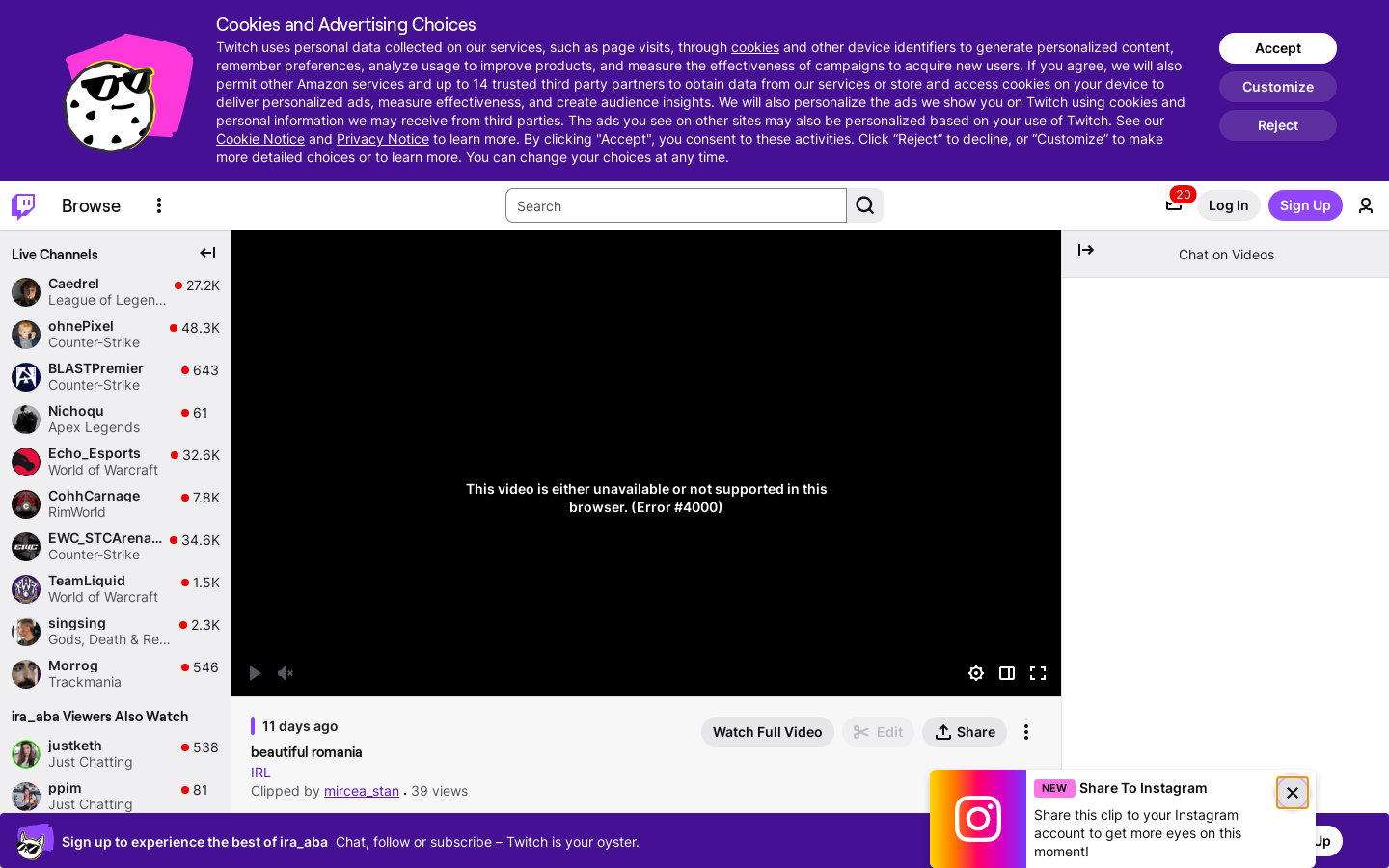The width and height of the screenshot is (1389, 868).
Task: Open the more options menu beside Browse
Action: tap(159, 205)
